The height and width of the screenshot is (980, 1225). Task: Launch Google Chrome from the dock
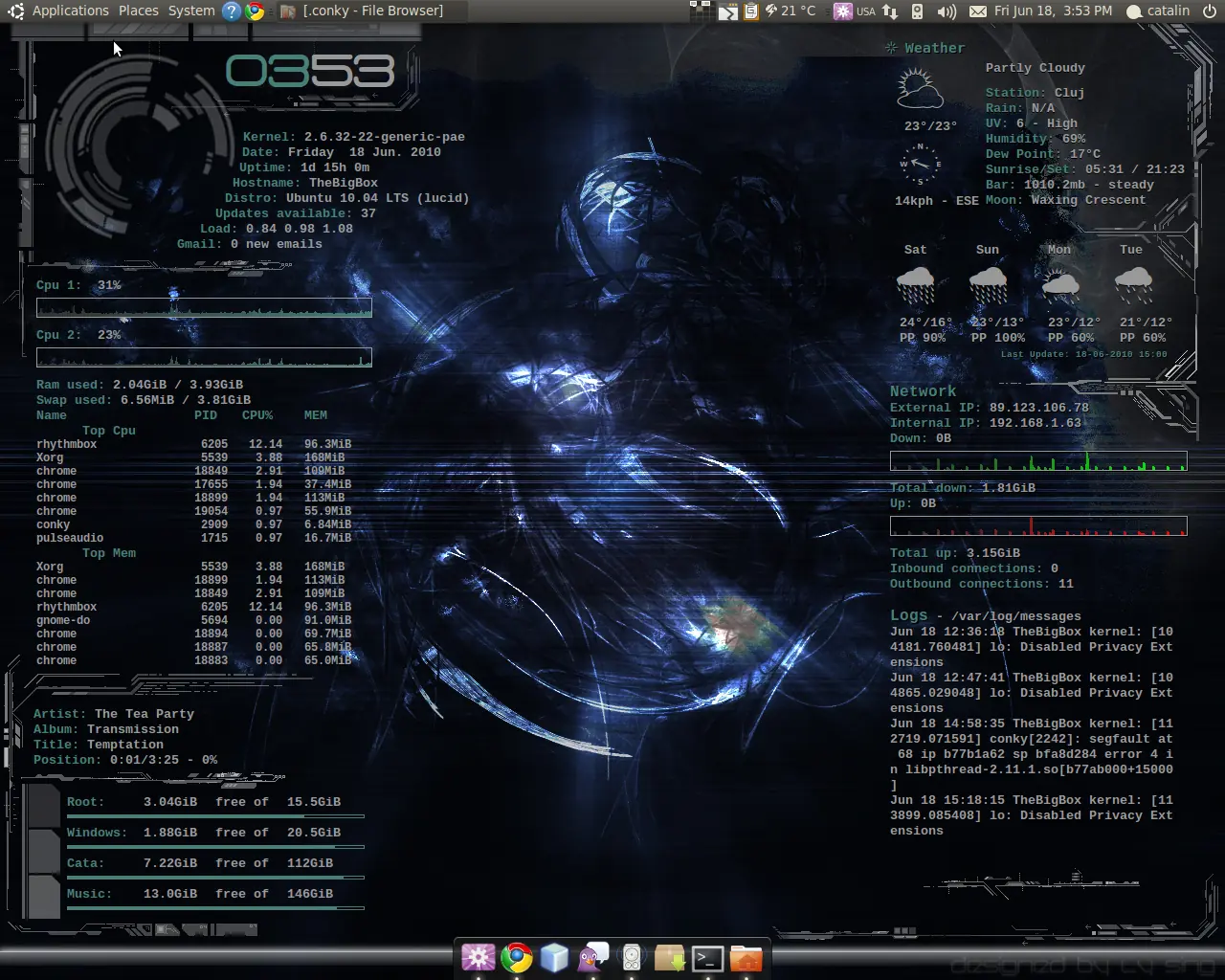click(x=516, y=957)
